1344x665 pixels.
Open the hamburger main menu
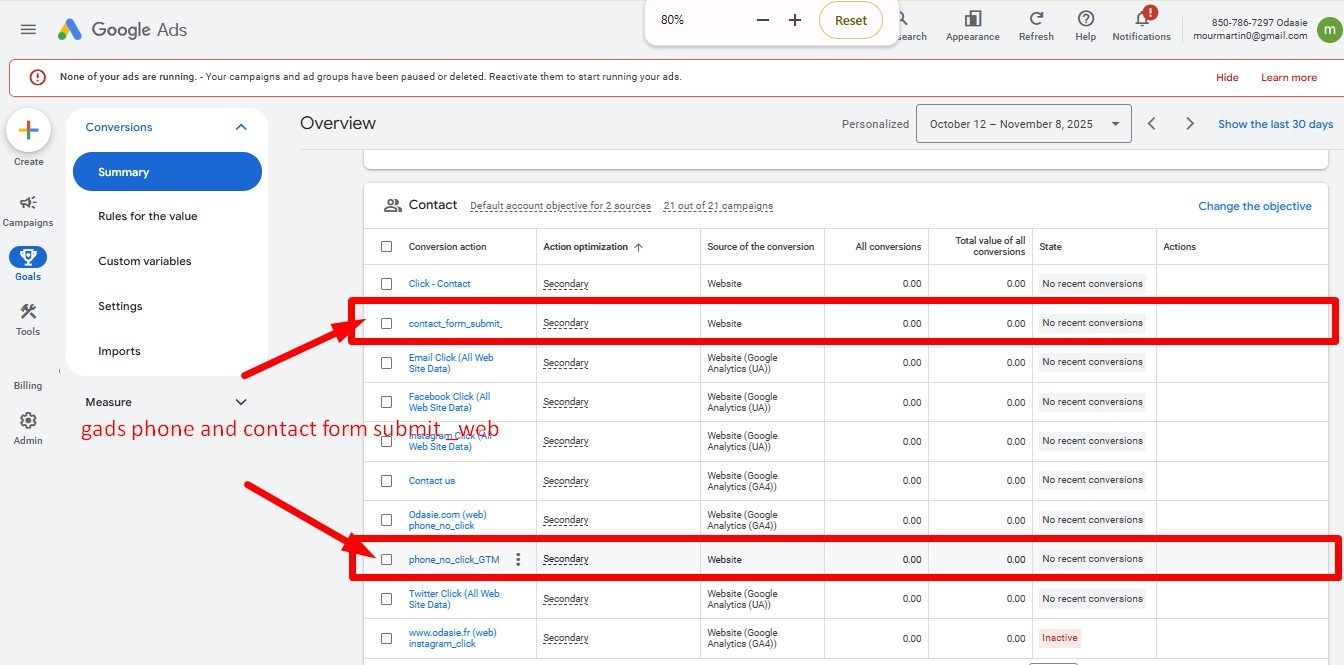click(x=28, y=29)
